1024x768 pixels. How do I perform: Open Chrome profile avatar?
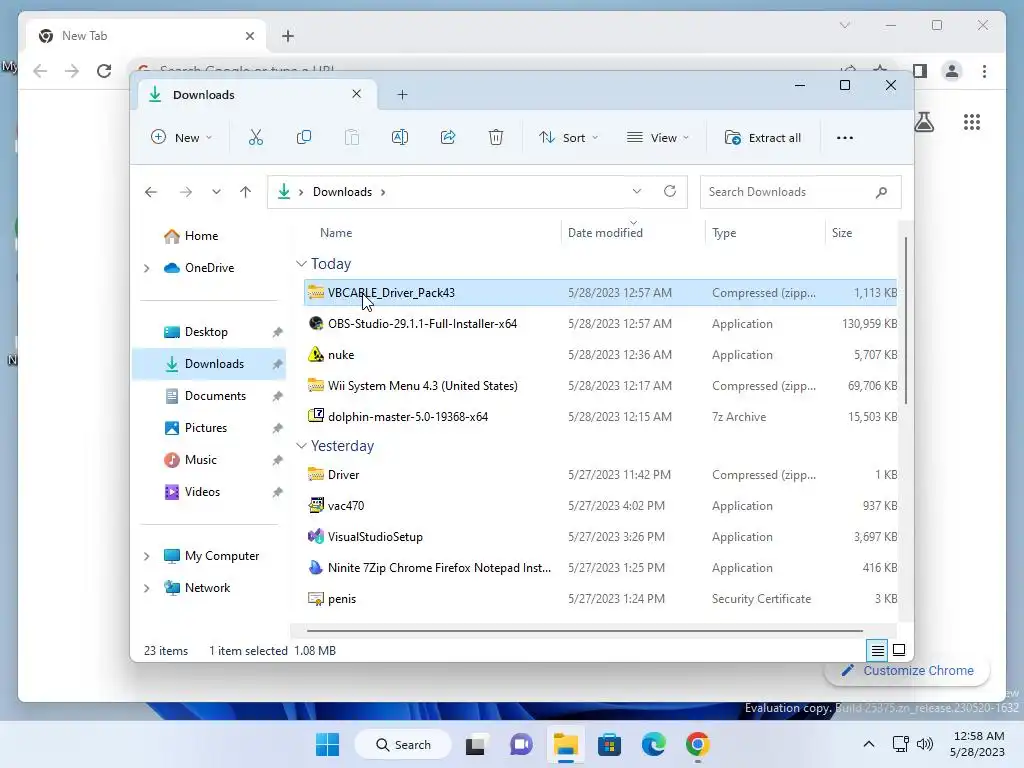[952, 71]
